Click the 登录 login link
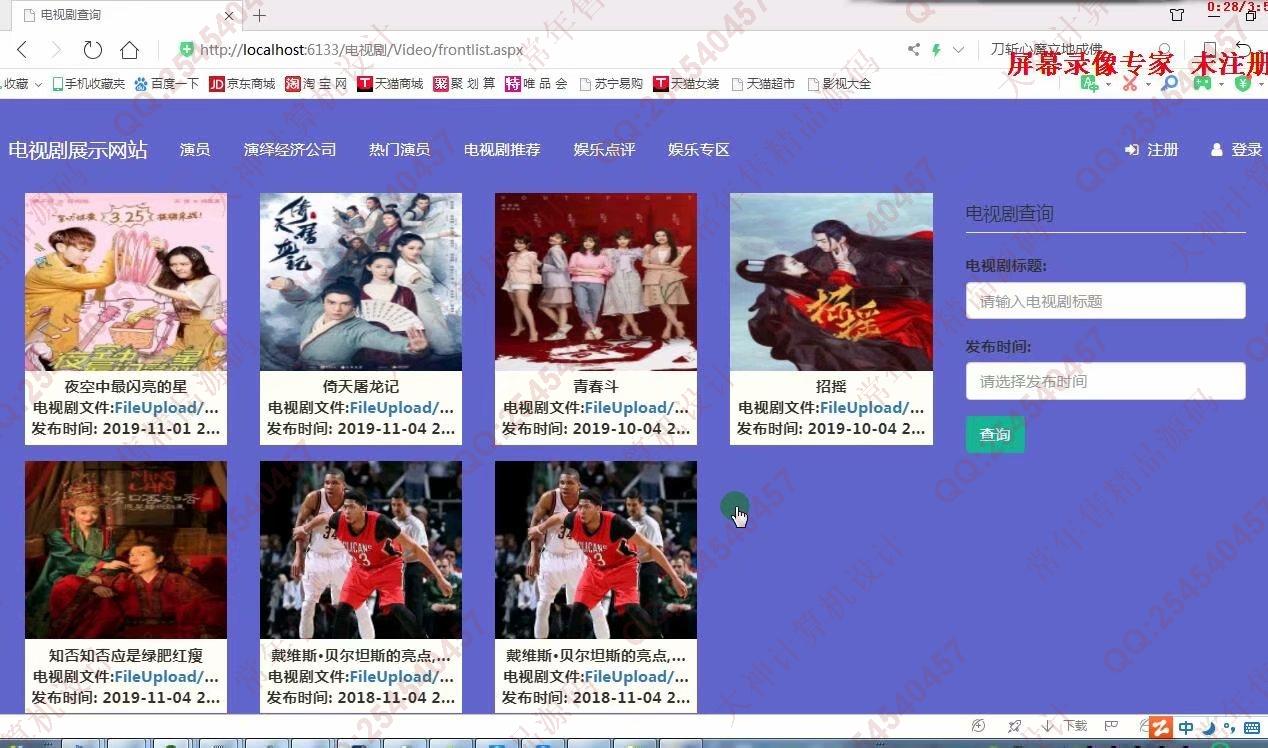 (1236, 150)
